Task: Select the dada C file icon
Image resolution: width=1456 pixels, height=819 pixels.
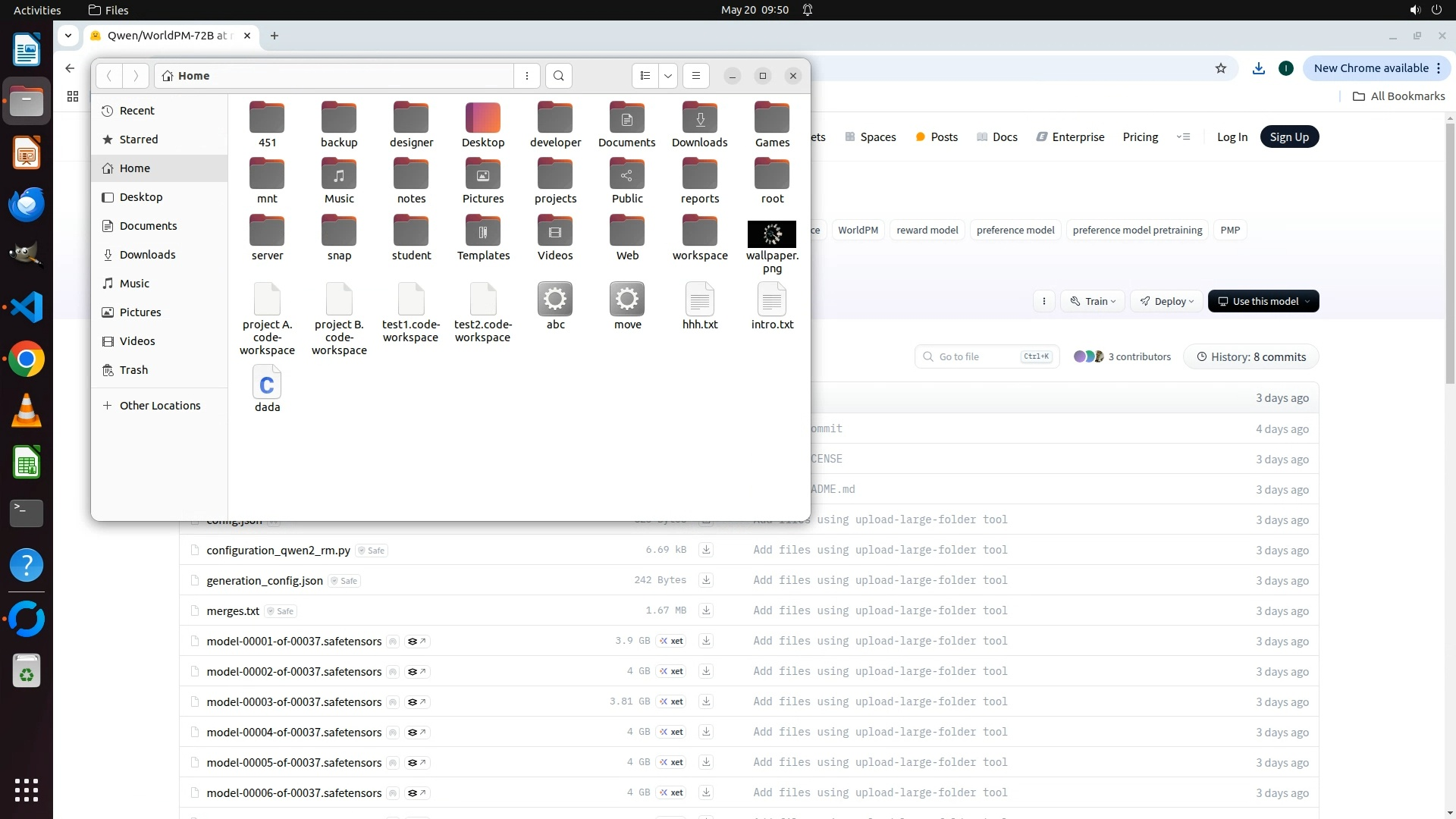Action: pos(267,384)
